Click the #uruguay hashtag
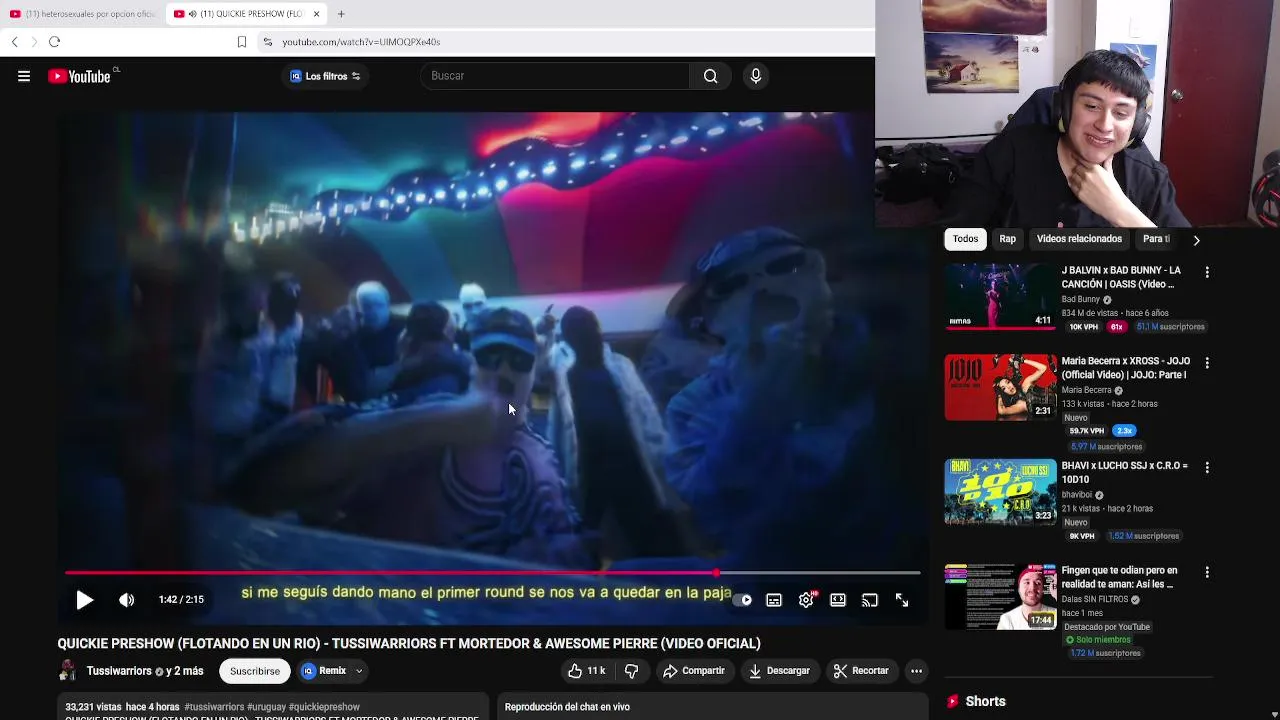1280x720 pixels. tap(266, 707)
